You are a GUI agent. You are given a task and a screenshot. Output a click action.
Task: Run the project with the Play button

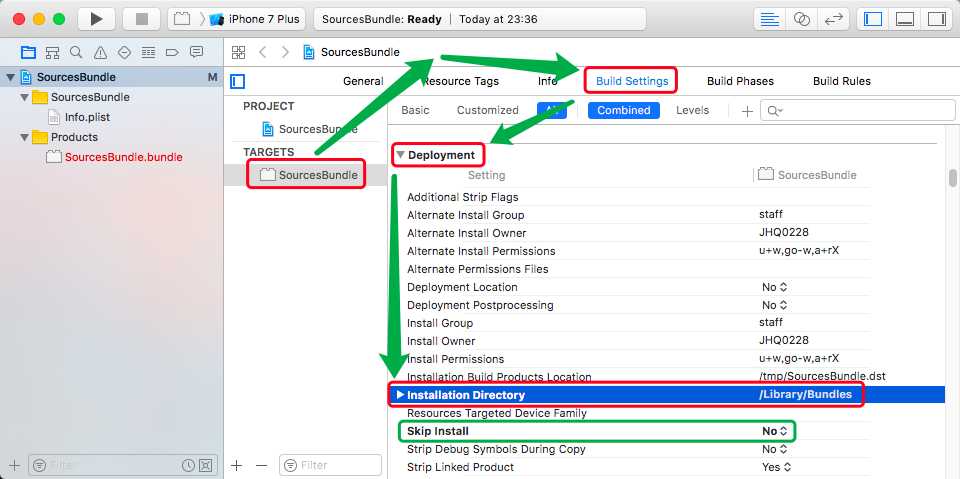pyautogui.click(x=96, y=19)
